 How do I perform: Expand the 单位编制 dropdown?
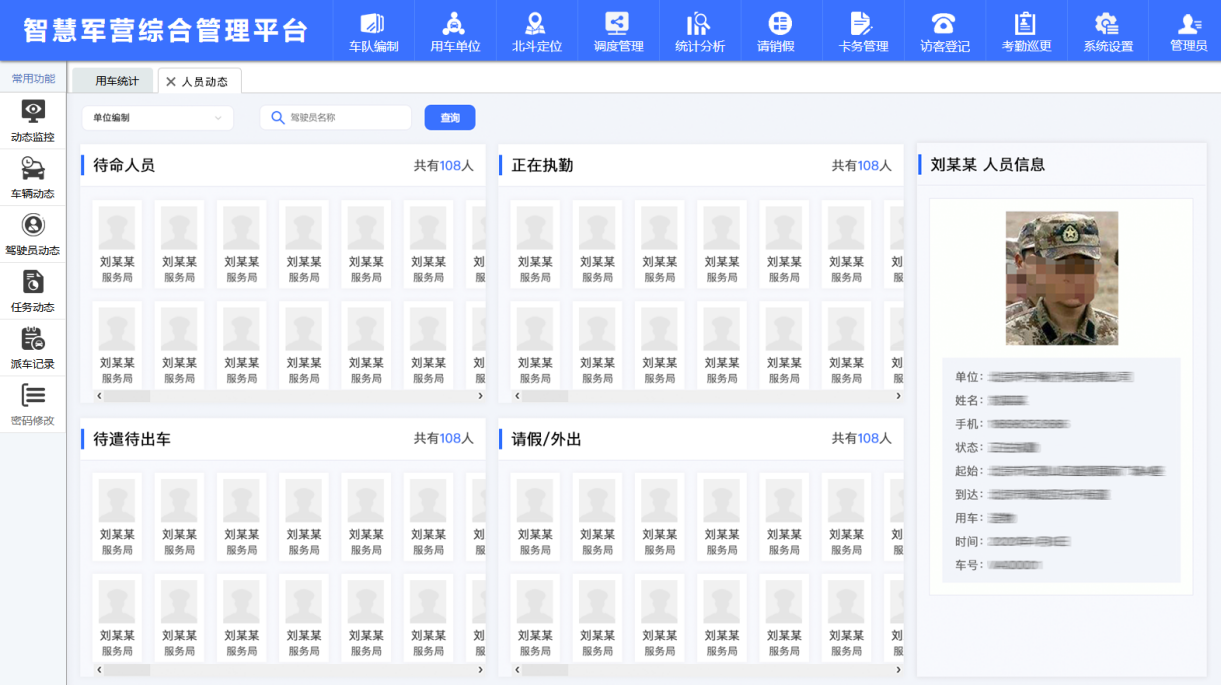click(158, 118)
